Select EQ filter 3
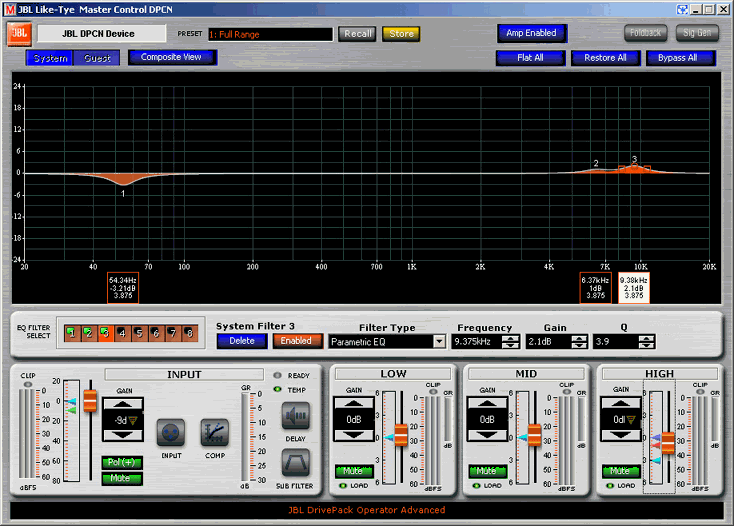This screenshot has width=734, height=526. [106, 333]
